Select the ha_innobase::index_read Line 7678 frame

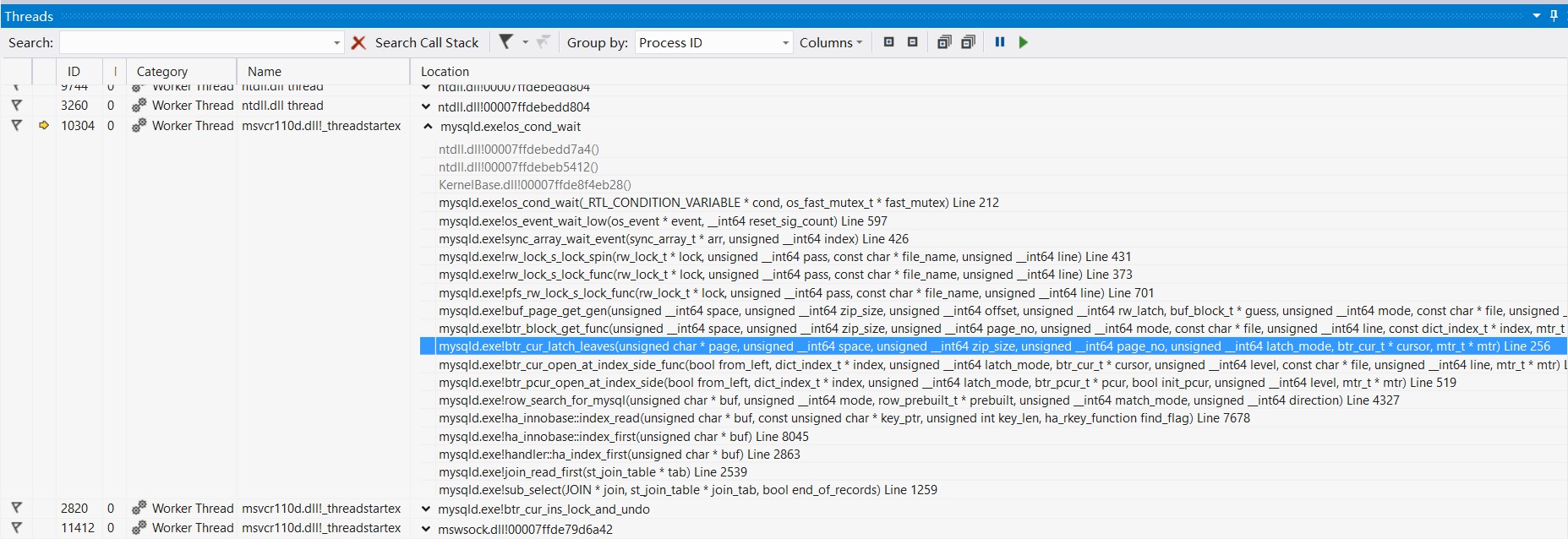tap(844, 418)
